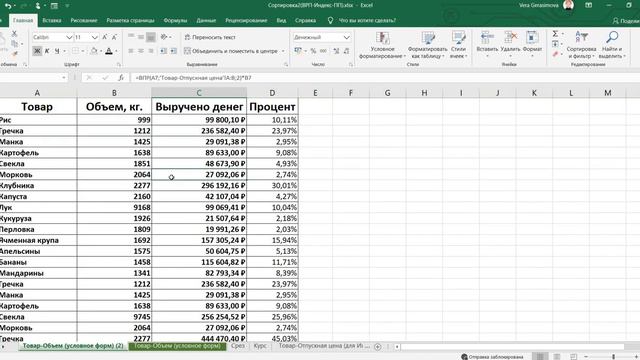The image size is (640, 360).
Task: Click the insert function fx icon
Action: click(121, 78)
